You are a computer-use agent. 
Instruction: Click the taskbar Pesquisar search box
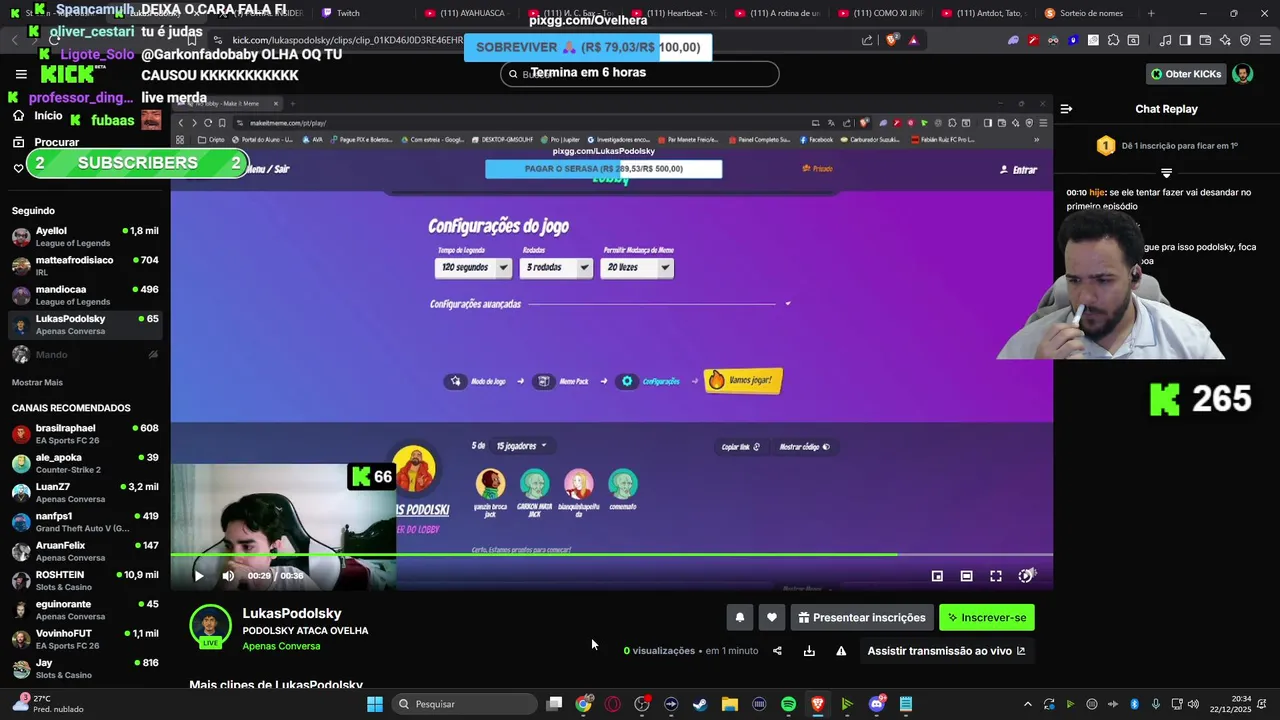[463, 704]
